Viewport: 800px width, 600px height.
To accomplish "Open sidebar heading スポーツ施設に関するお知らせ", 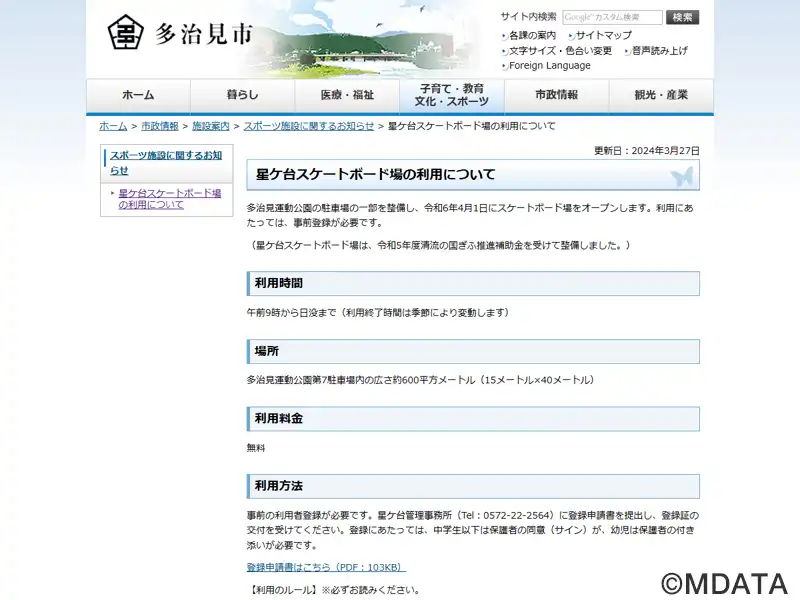I will click(166, 163).
